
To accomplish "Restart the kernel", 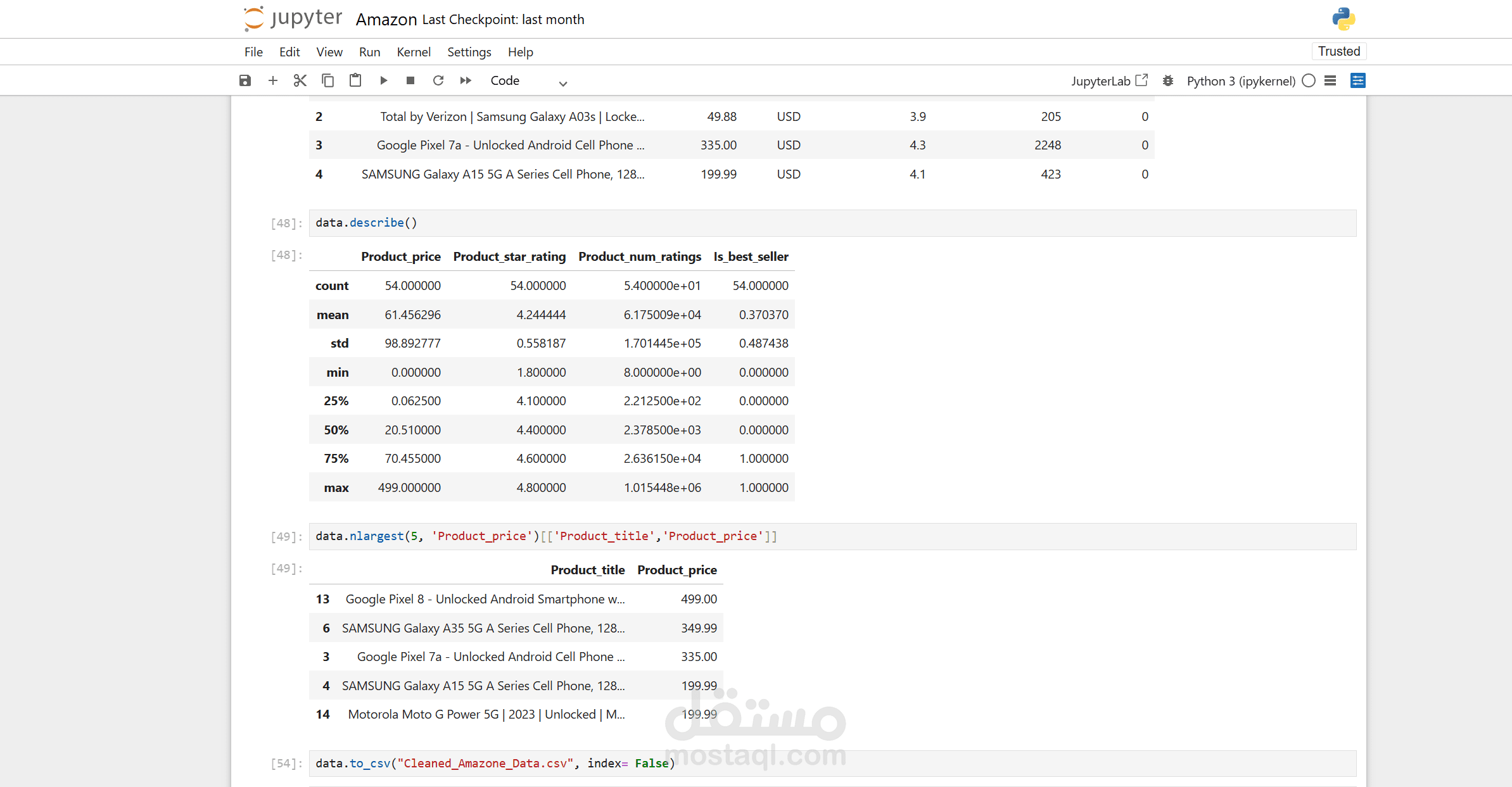I will [438, 80].
